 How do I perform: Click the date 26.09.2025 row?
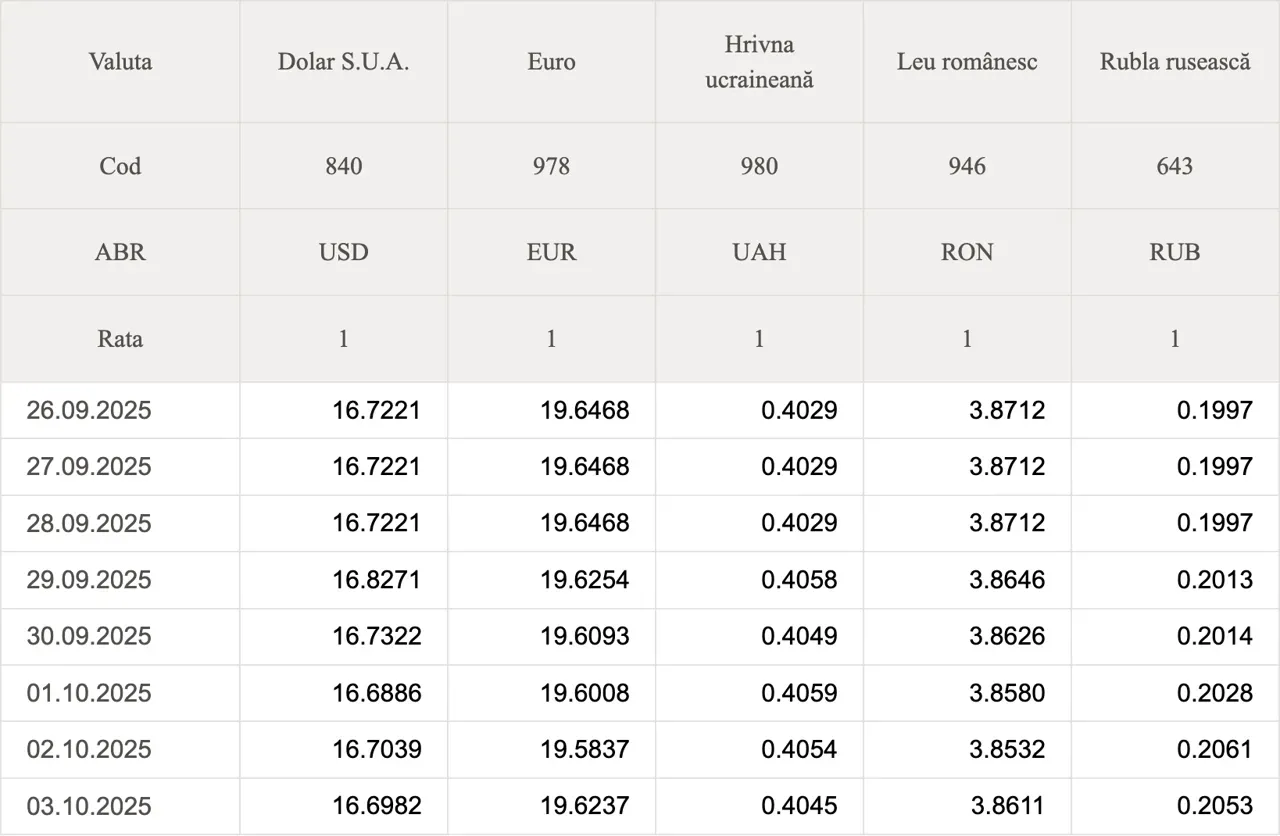tap(89, 410)
